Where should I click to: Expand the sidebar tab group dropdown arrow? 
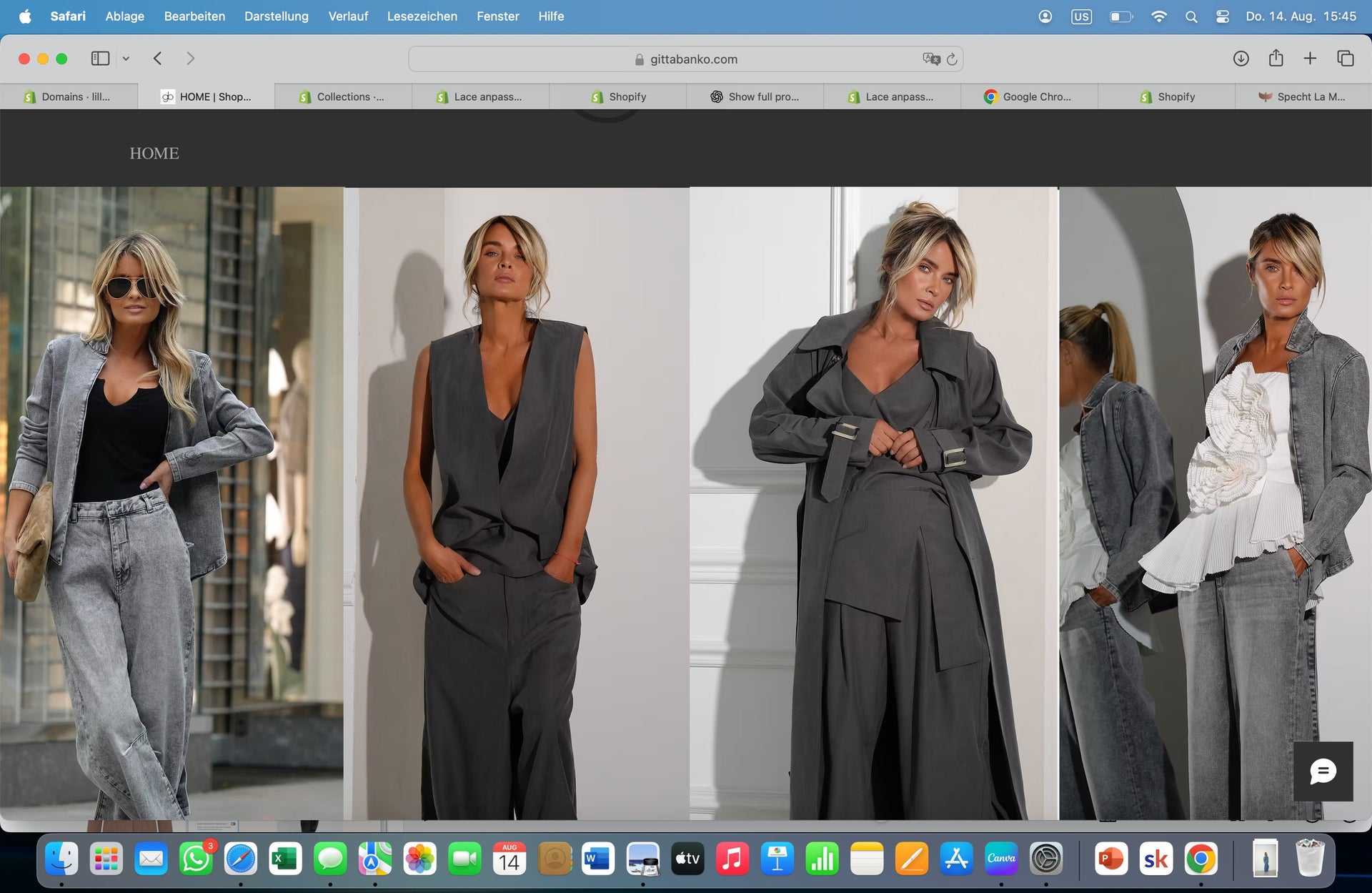pyautogui.click(x=126, y=59)
